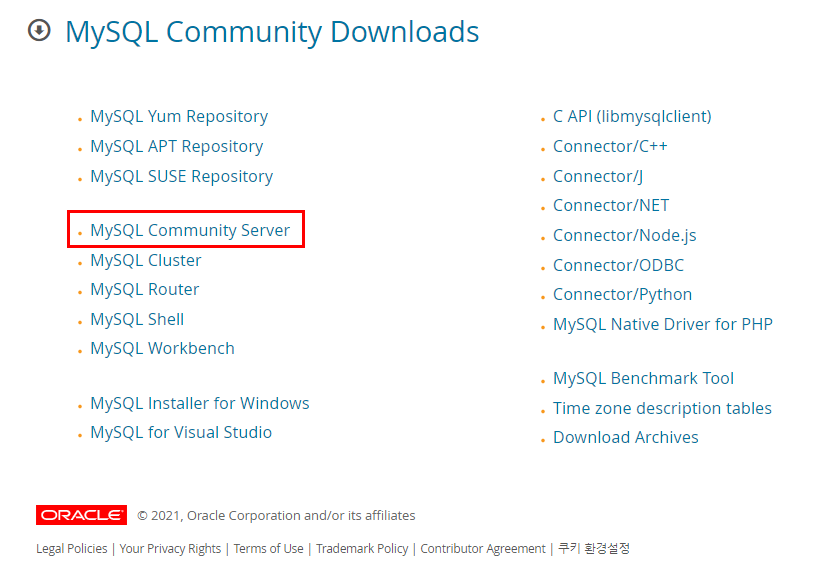
Task: Open Legal Policies in the footer
Action: tap(71, 549)
